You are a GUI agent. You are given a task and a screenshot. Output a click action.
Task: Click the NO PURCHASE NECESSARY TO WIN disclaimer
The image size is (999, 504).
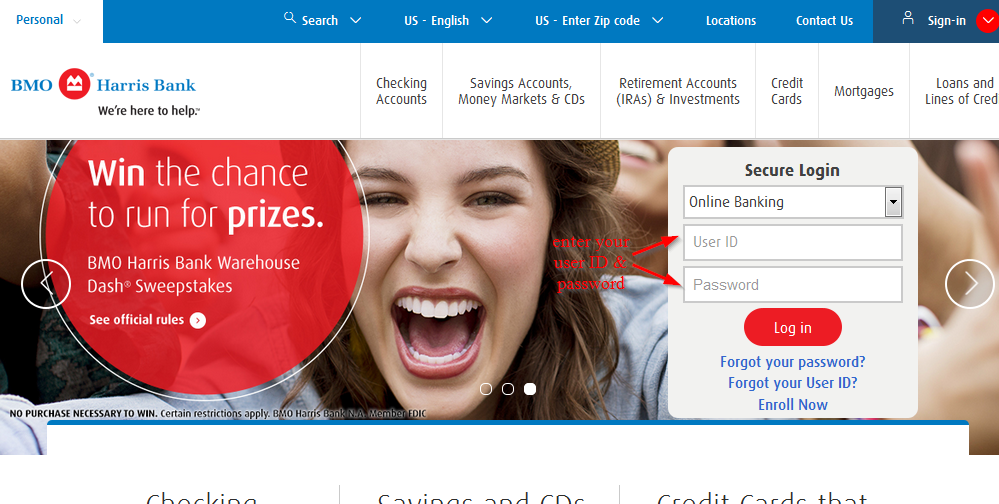218,414
